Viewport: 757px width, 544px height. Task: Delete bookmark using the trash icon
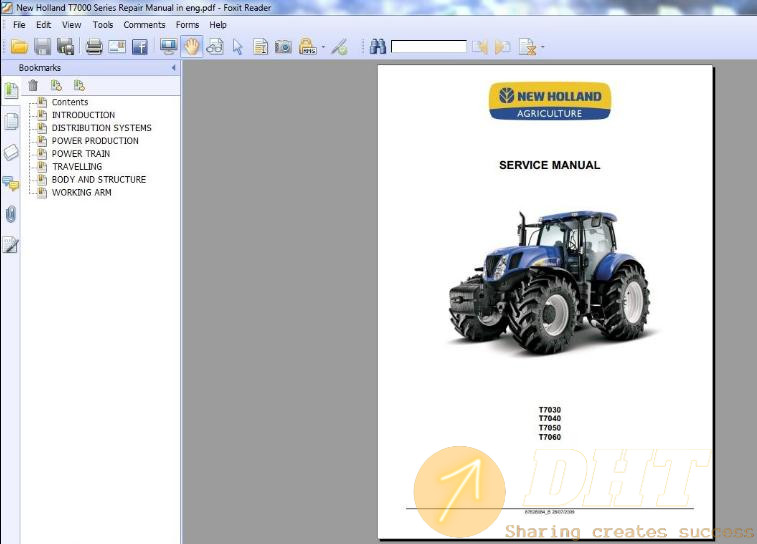(x=33, y=85)
